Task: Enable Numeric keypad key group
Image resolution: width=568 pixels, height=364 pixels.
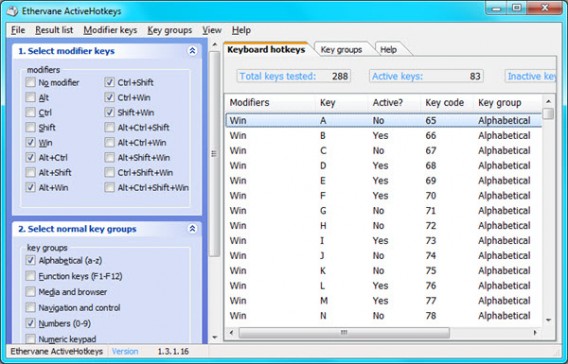Action: point(30,339)
